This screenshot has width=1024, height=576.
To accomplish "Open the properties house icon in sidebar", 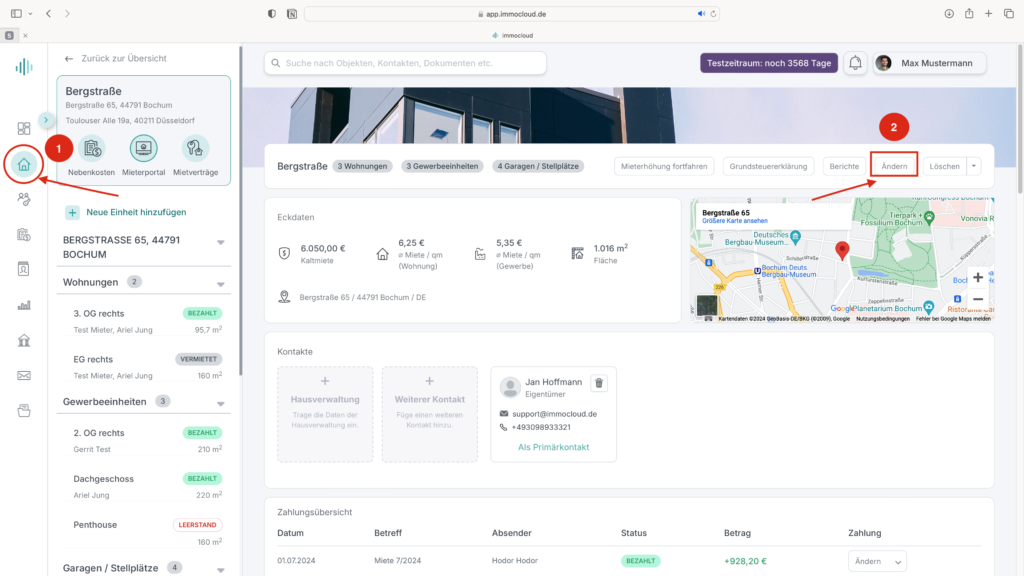I will [x=24, y=165].
